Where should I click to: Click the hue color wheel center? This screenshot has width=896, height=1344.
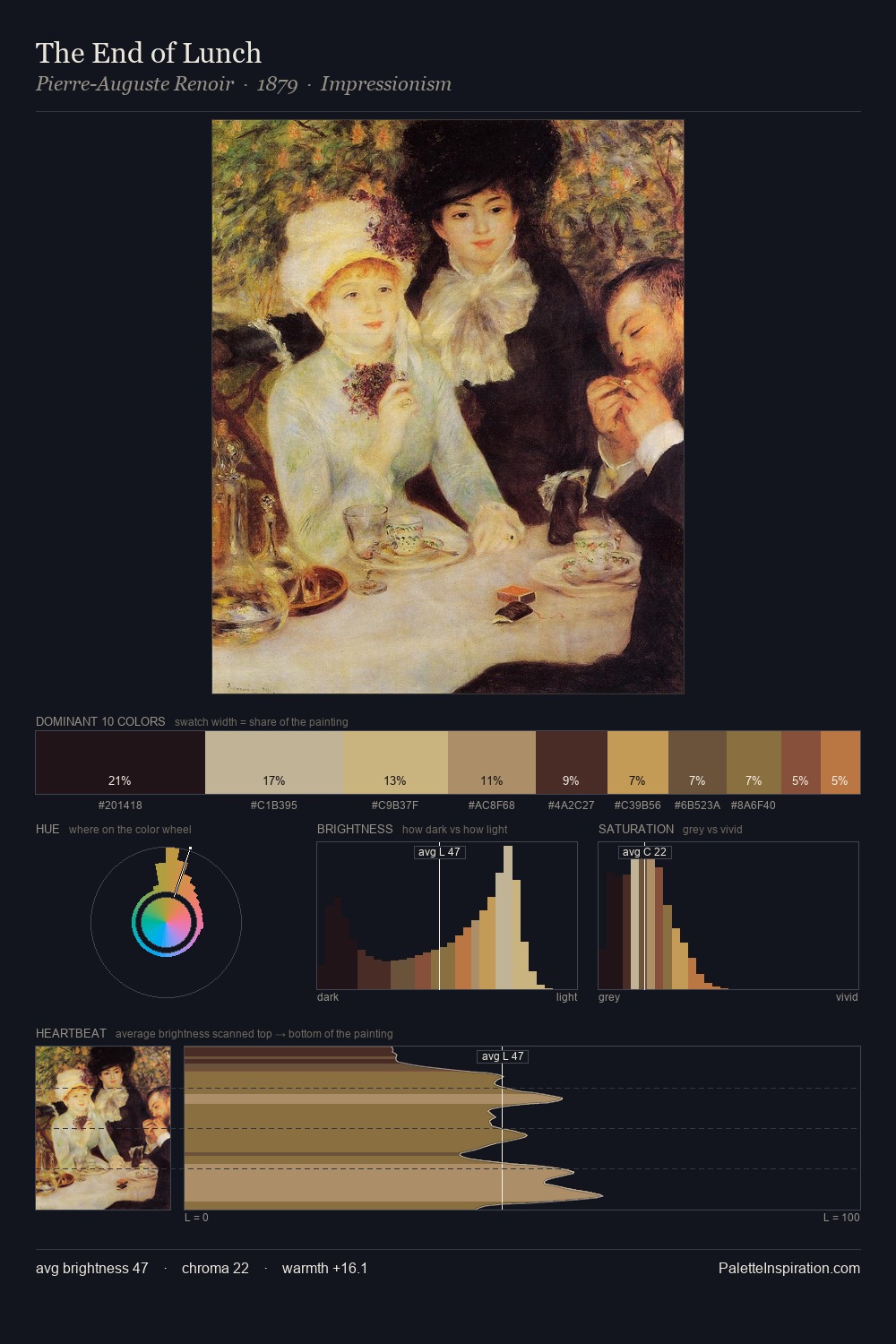click(166, 922)
